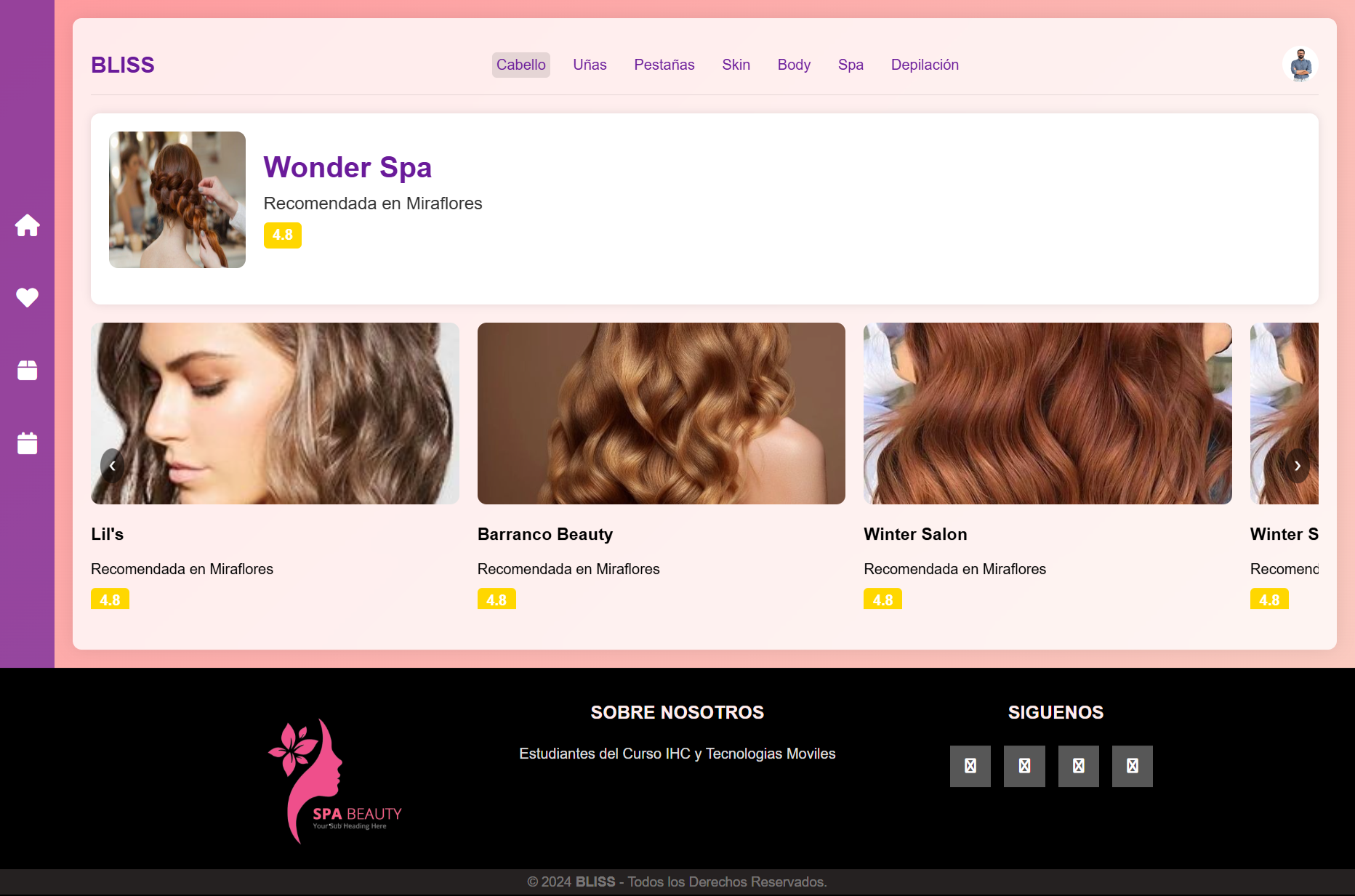View the Lil's salon card photo

pyautogui.click(x=275, y=413)
